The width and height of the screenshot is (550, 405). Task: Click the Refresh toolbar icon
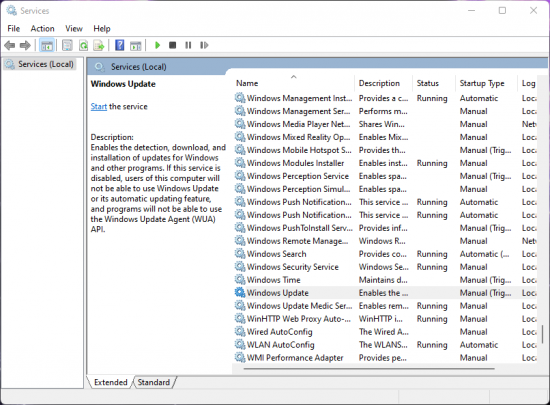click(x=83, y=45)
